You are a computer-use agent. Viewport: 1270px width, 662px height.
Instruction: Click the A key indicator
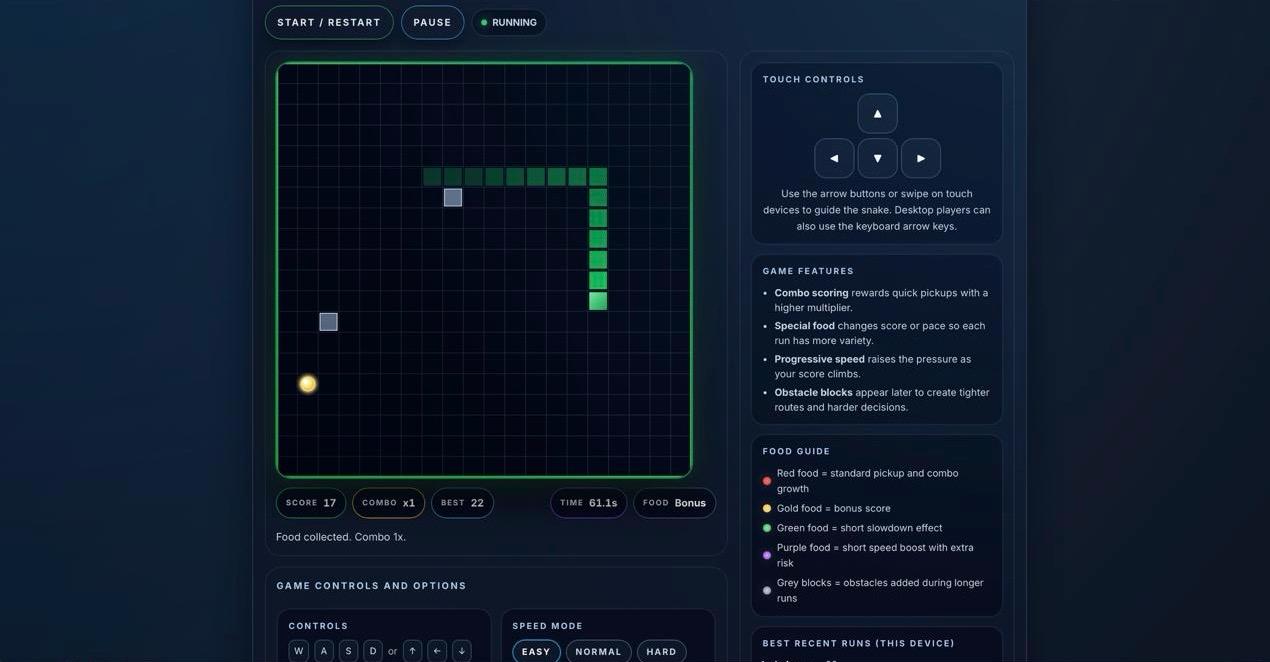tap(324, 651)
